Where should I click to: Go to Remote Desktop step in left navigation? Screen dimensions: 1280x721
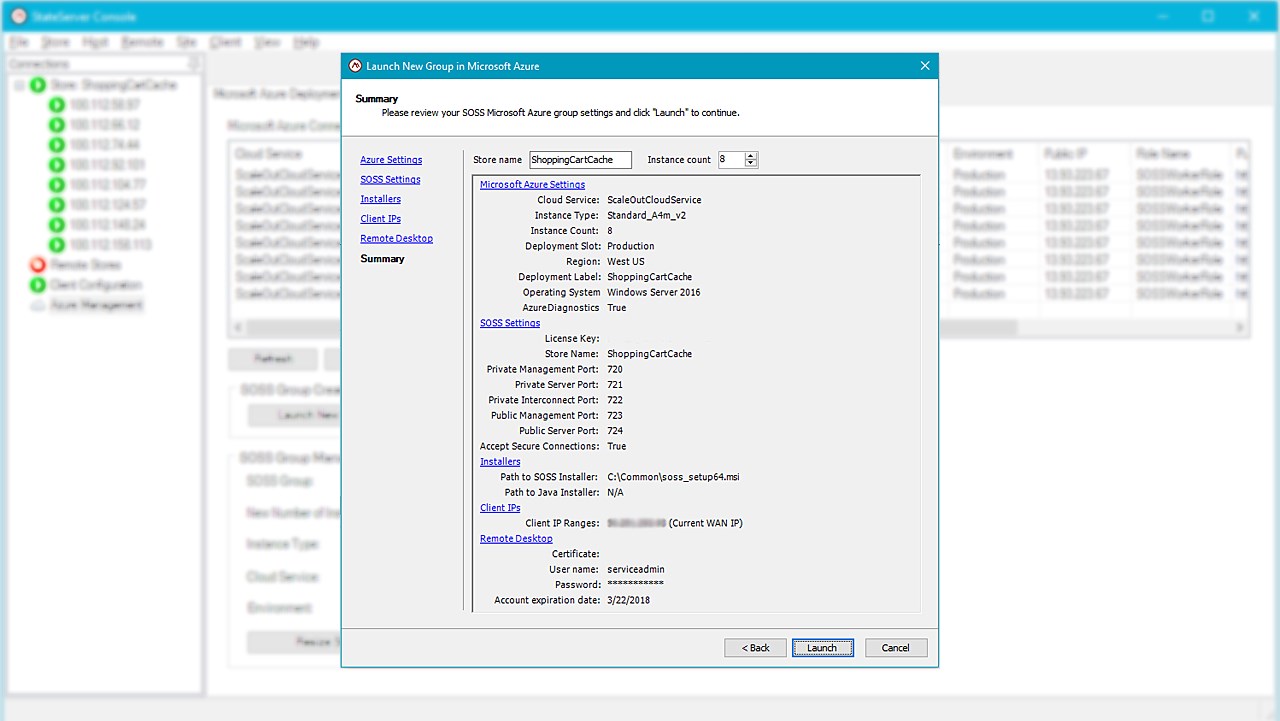tap(396, 239)
